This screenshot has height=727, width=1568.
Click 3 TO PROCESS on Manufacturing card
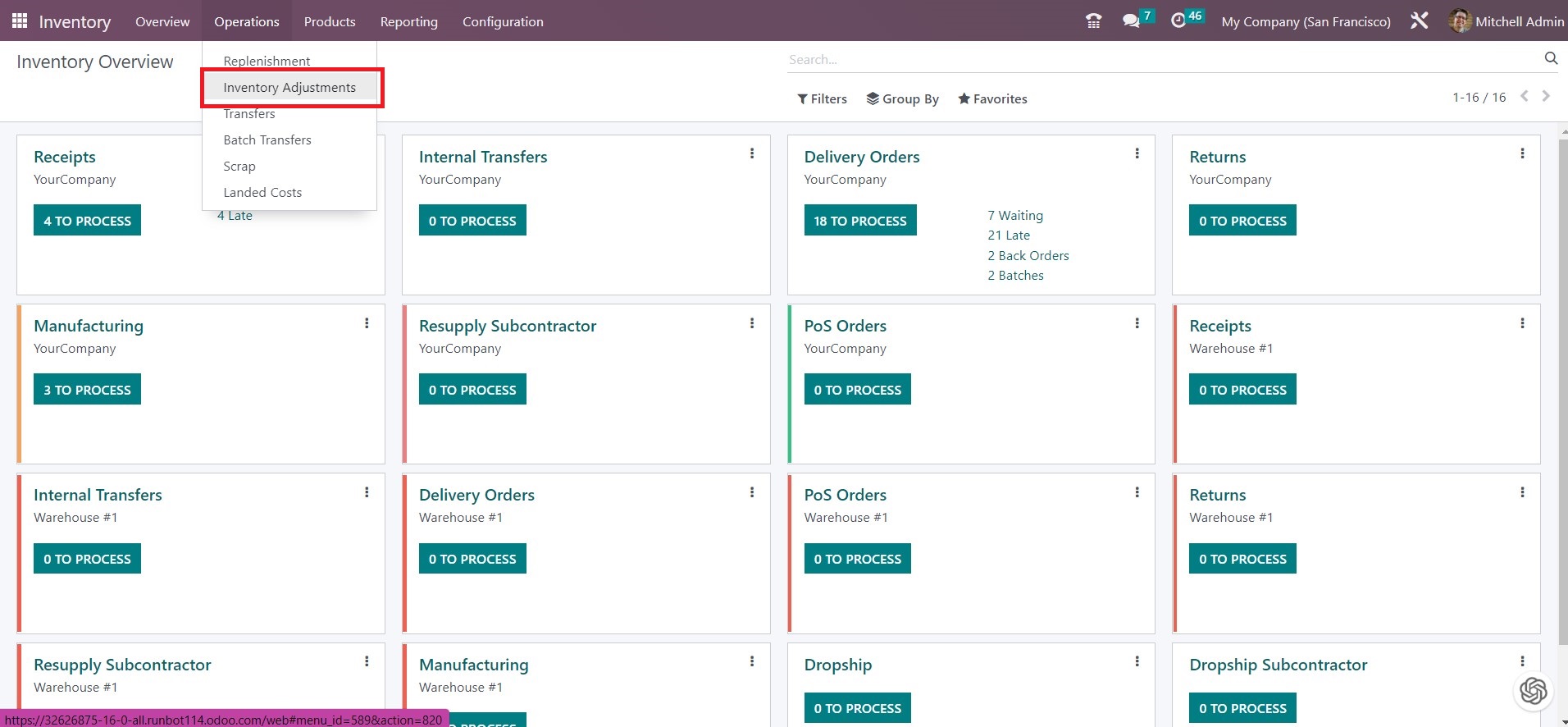(87, 389)
